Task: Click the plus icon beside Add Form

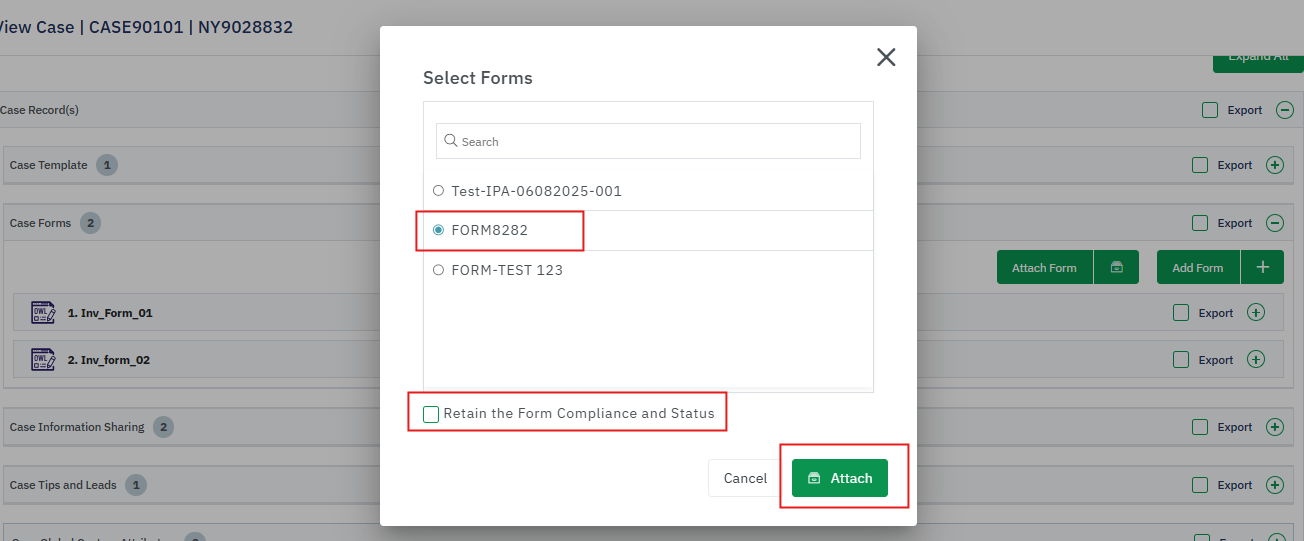Action: pos(1263,267)
